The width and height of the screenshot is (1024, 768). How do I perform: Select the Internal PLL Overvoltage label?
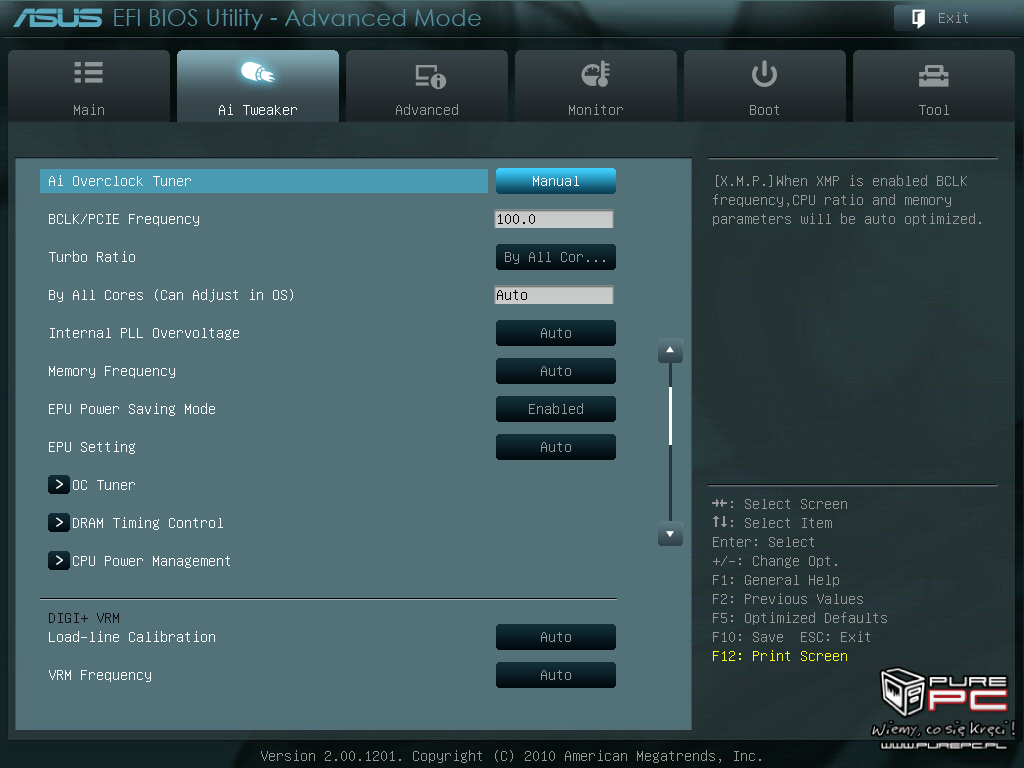click(x=144, y=333)
